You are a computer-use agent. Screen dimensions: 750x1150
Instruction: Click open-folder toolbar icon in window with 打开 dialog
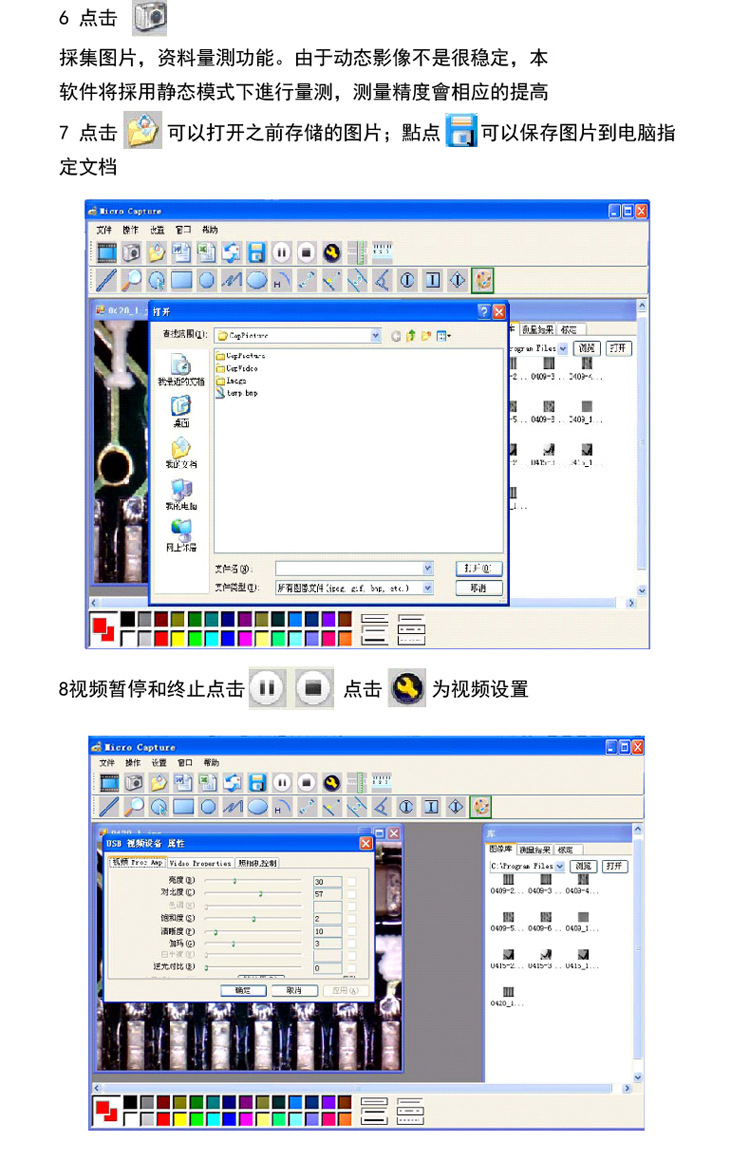pyautogui.click(x=157, y=253)
